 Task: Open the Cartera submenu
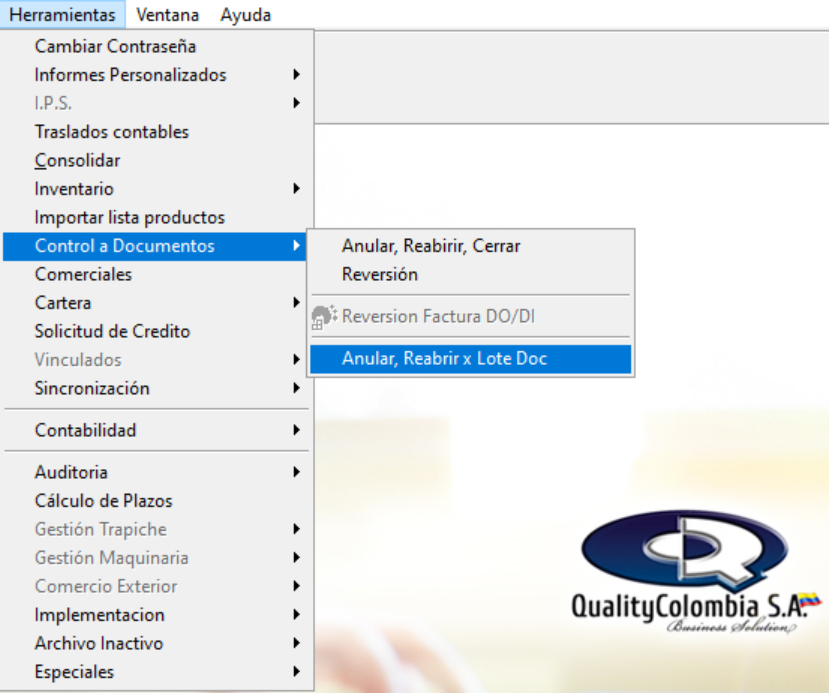pyautogui.click(x=156, y=303)
